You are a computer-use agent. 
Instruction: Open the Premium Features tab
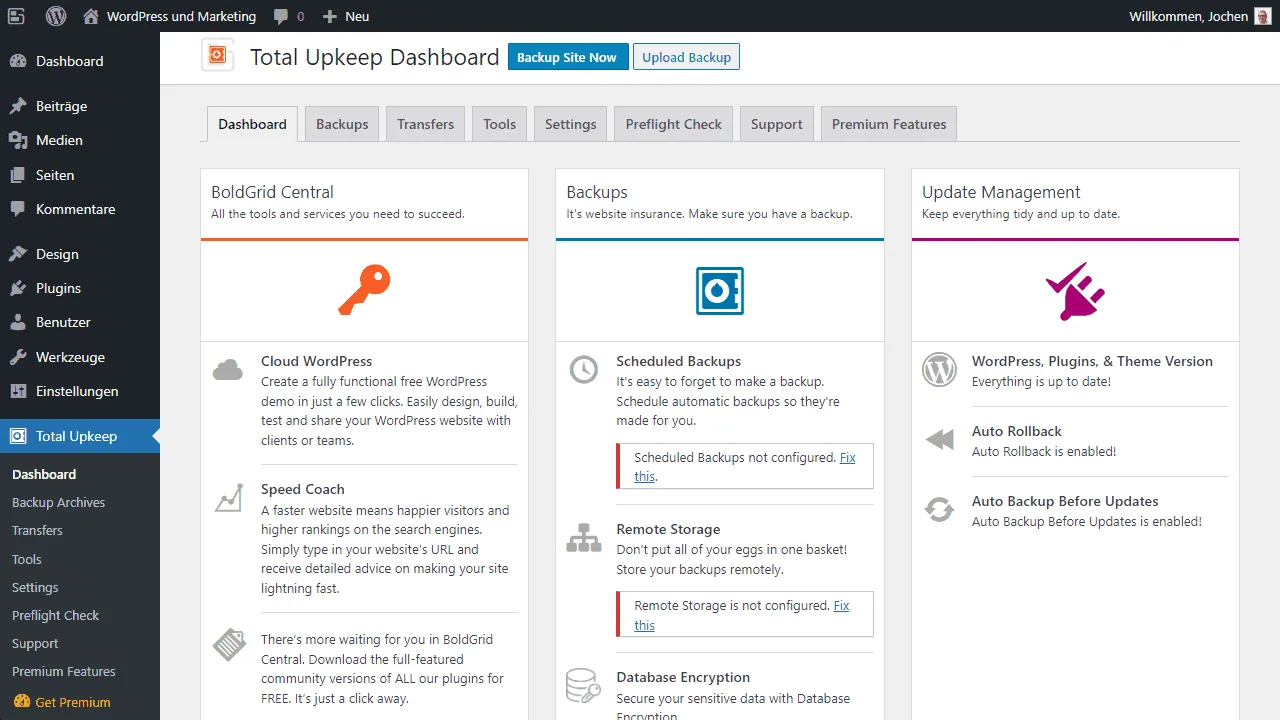pos(889,124)
